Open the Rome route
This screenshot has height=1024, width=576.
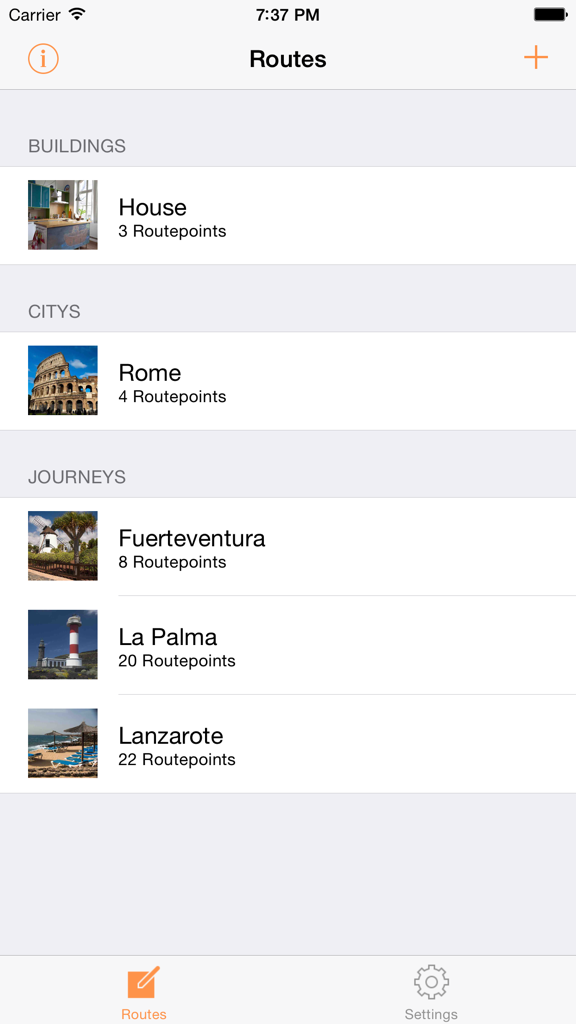(288, 381)
